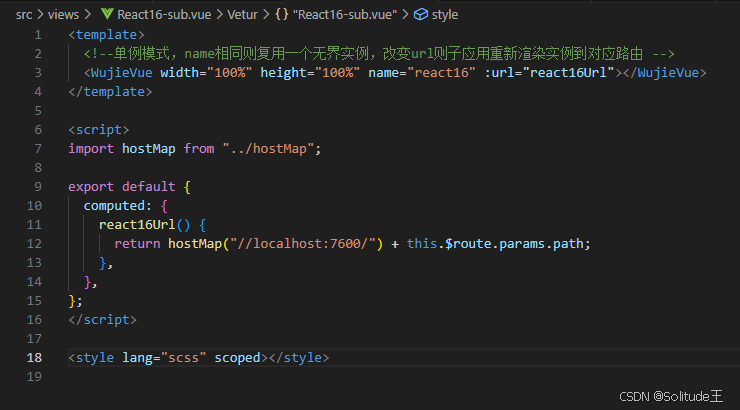Open the 'style' breadcrumb item
The height and width of the screenshot is (410, 740).
[x=445, y=15]
